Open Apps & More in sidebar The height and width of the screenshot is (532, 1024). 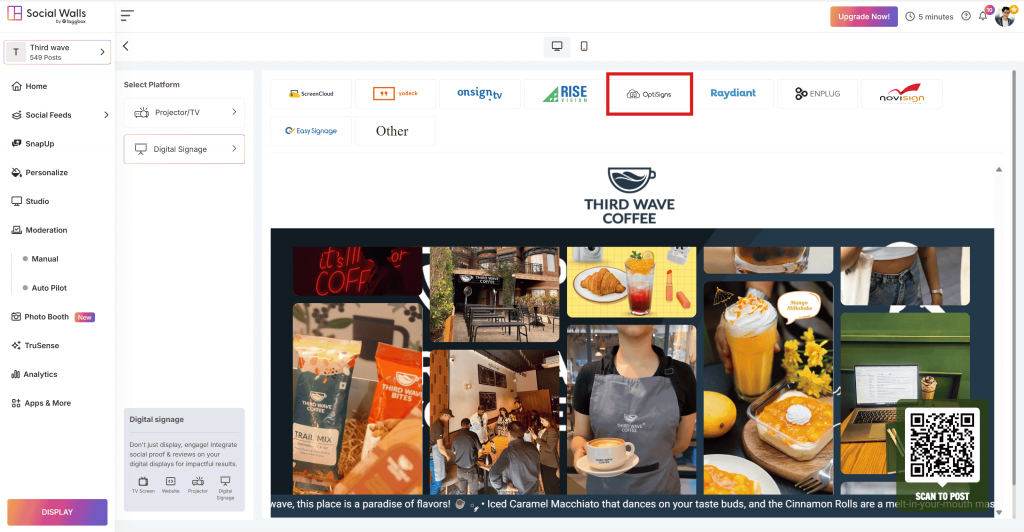41,403
